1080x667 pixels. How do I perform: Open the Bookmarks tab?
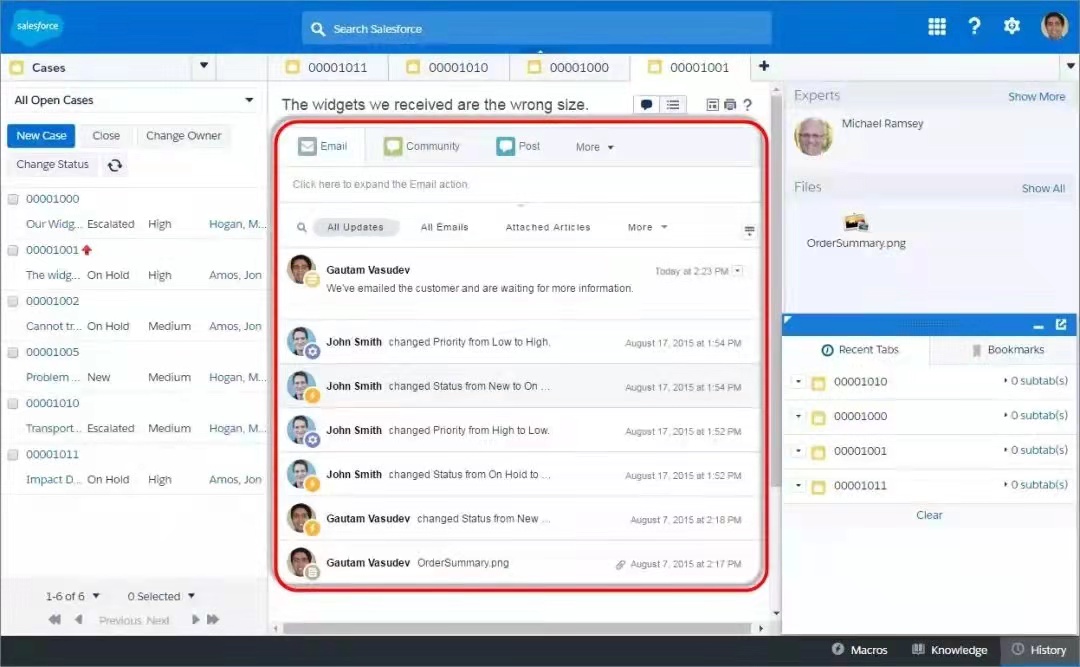[x=1008, y=350]
